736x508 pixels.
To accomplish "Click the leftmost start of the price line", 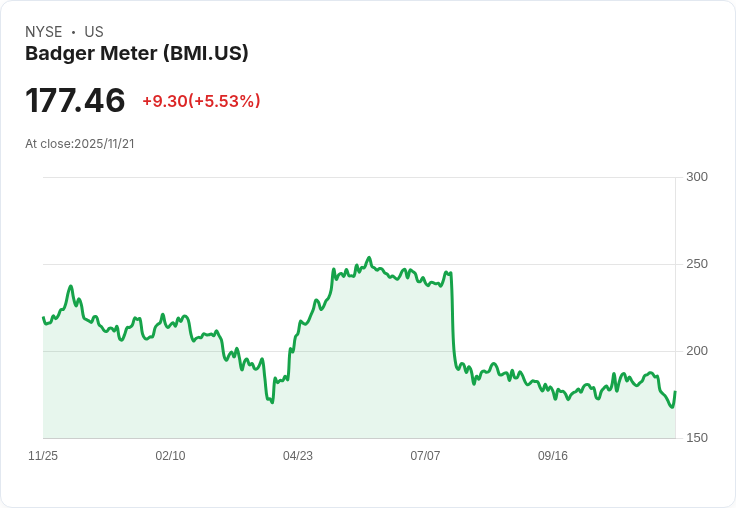I will (x=43, y=318).
